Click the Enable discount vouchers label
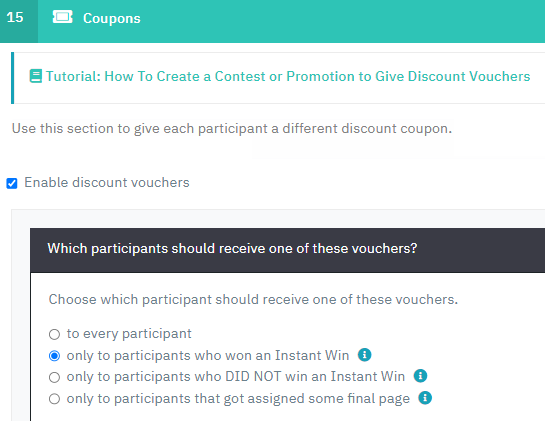 (x=107, y=183)
